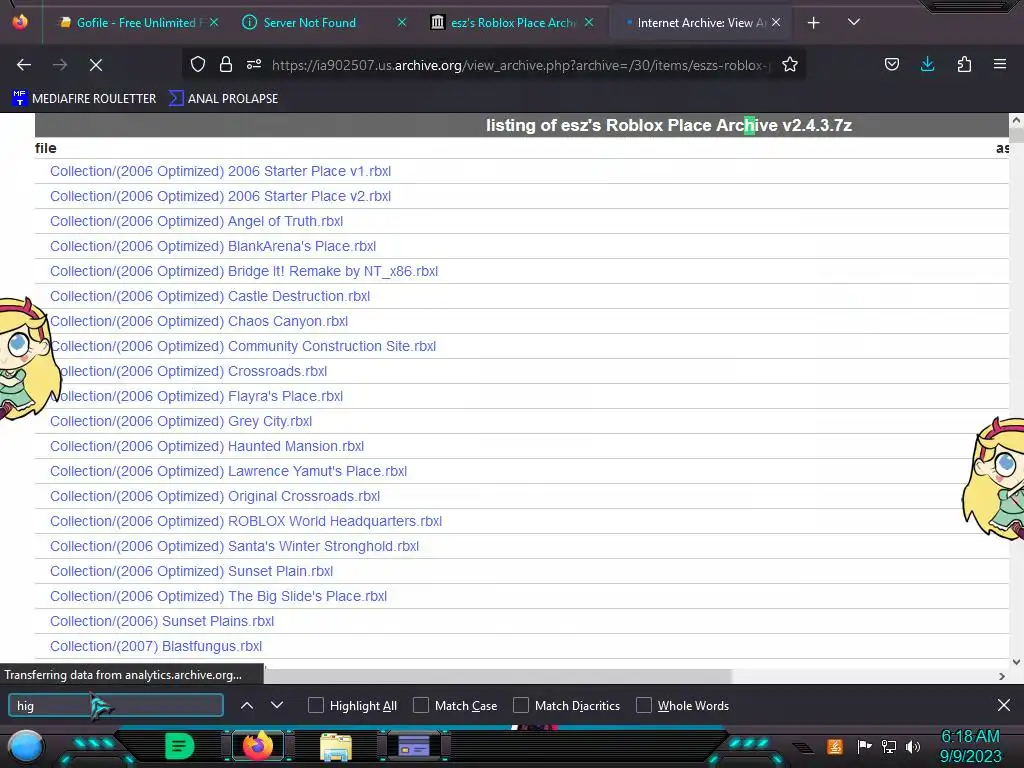Open Grey City.rbxl link
1024x768 pixels.
tap(181, 421)
